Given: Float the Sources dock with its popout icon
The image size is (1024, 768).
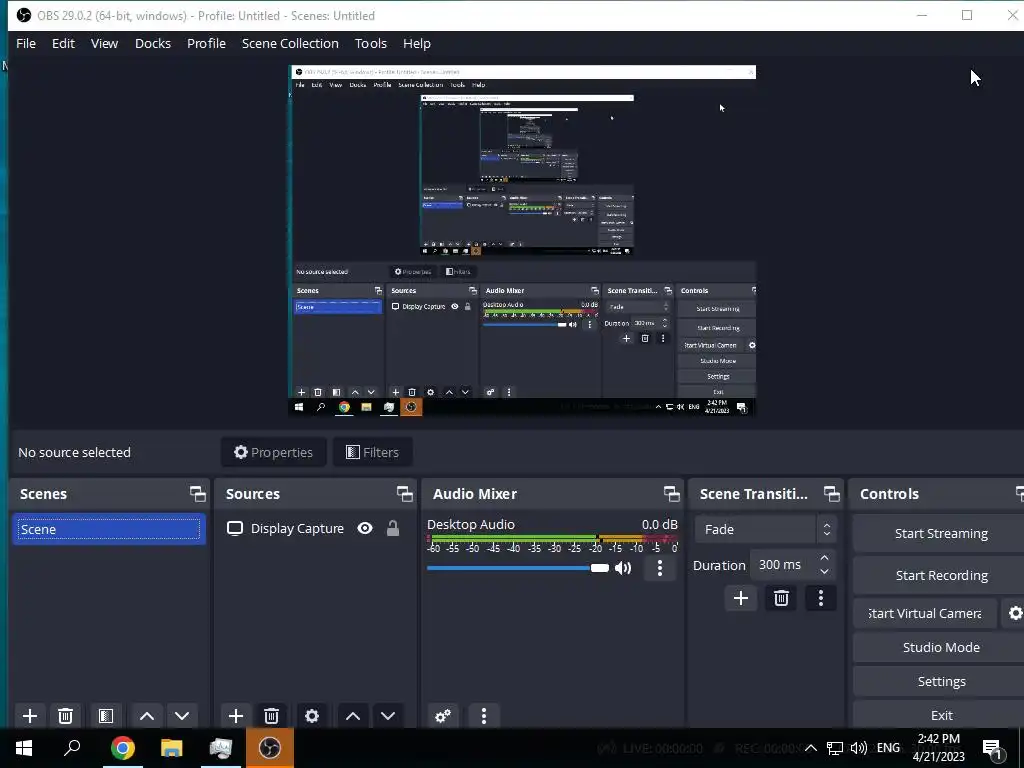Looking at the screenshot, I should tap(404, 494).
